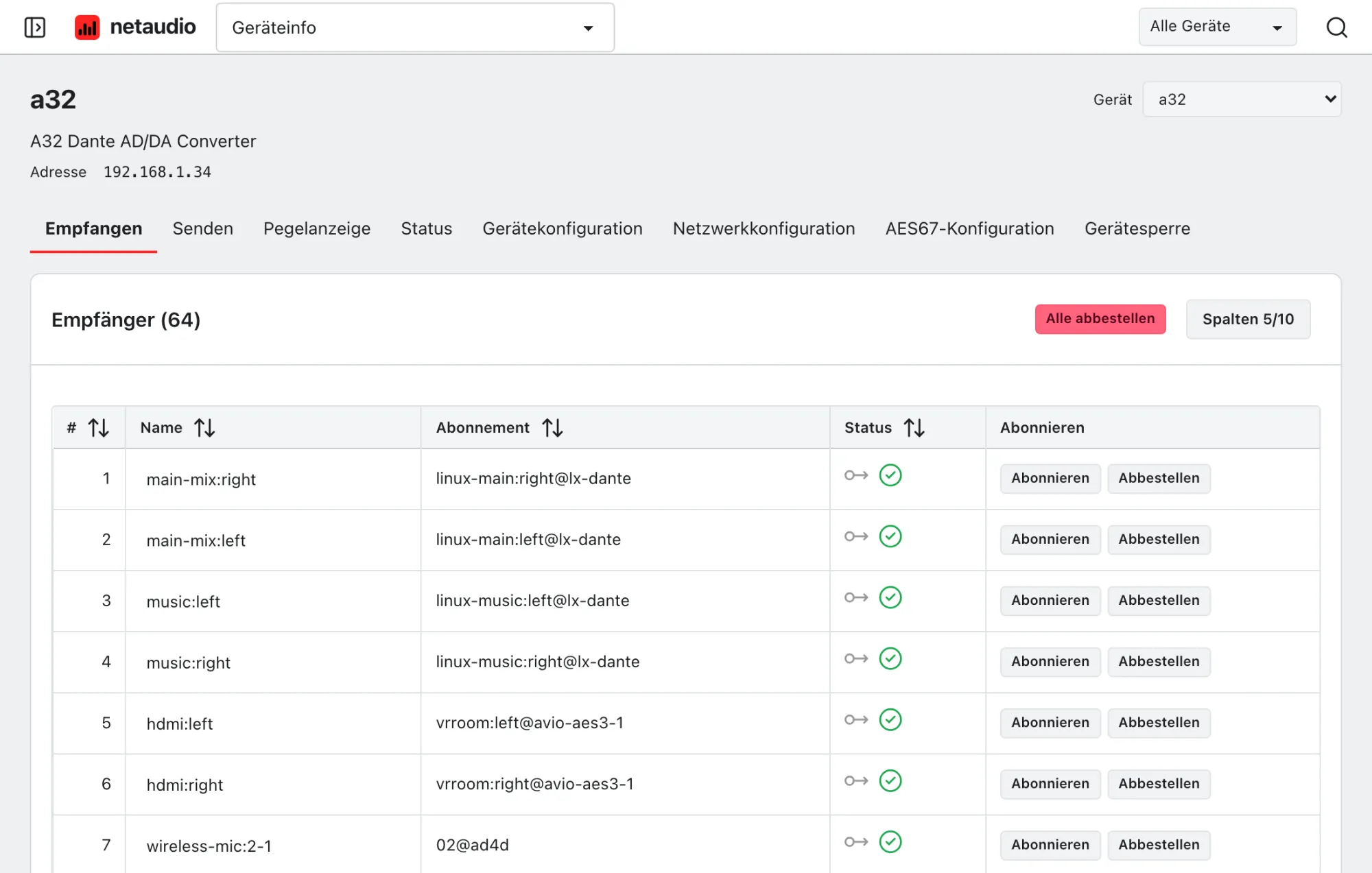1372x873 pixels.
Task: Open the AES67-Konfiguration tab
Action: (969, 228)
